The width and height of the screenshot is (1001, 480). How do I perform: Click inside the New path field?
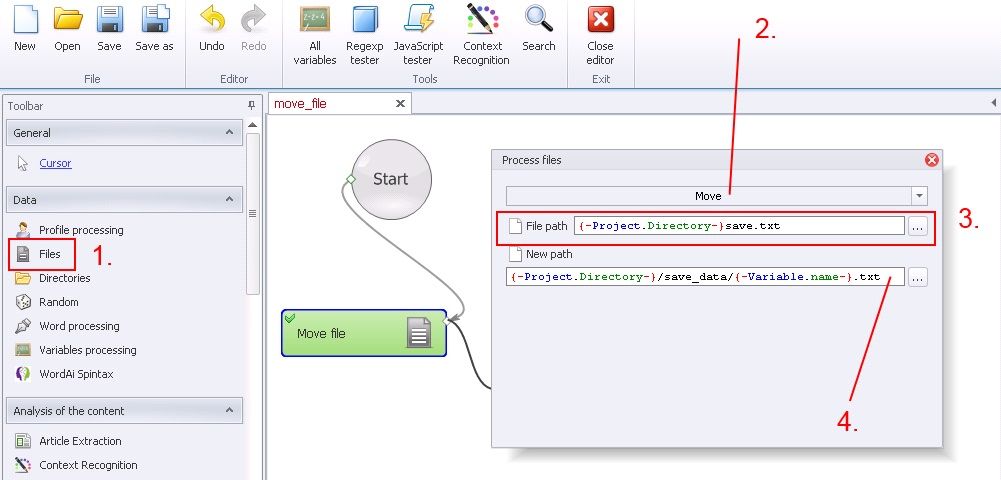(x=705, y=277)
